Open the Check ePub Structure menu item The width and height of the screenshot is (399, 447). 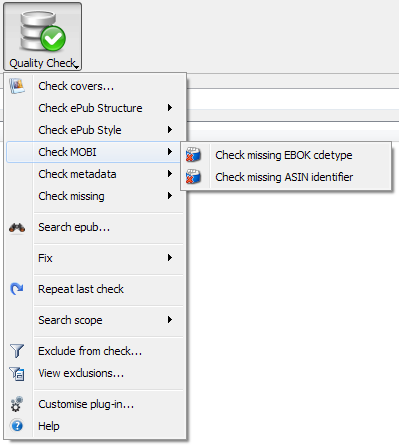point(95,108)
